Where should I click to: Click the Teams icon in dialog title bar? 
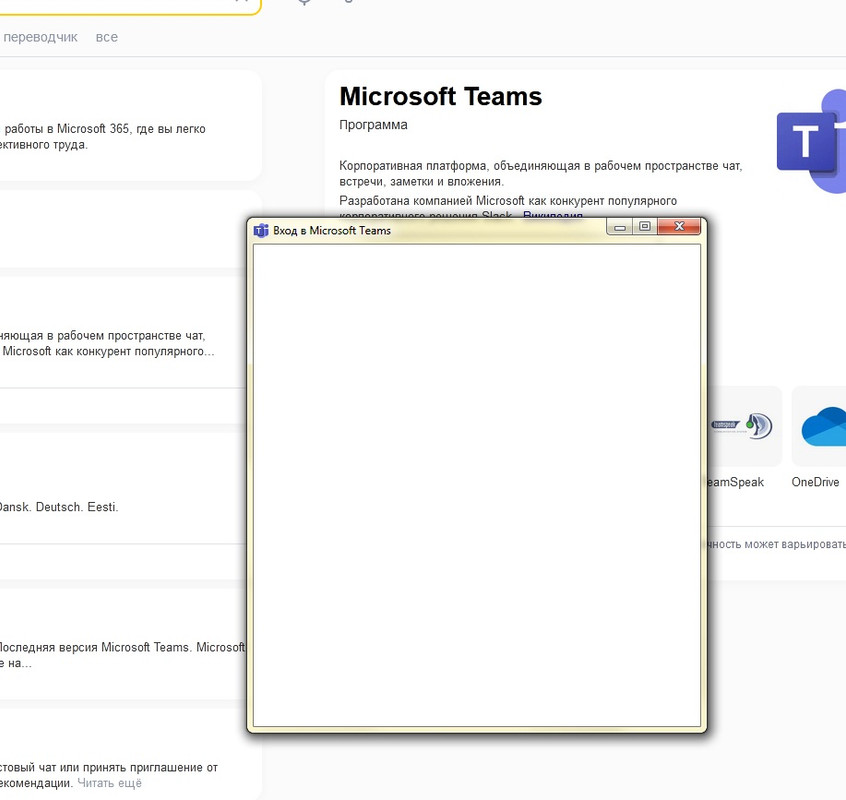coord(261,231)
